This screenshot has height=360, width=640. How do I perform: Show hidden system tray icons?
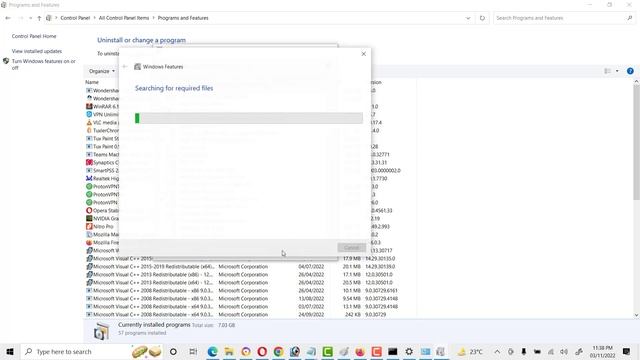[x=497, y=351]
